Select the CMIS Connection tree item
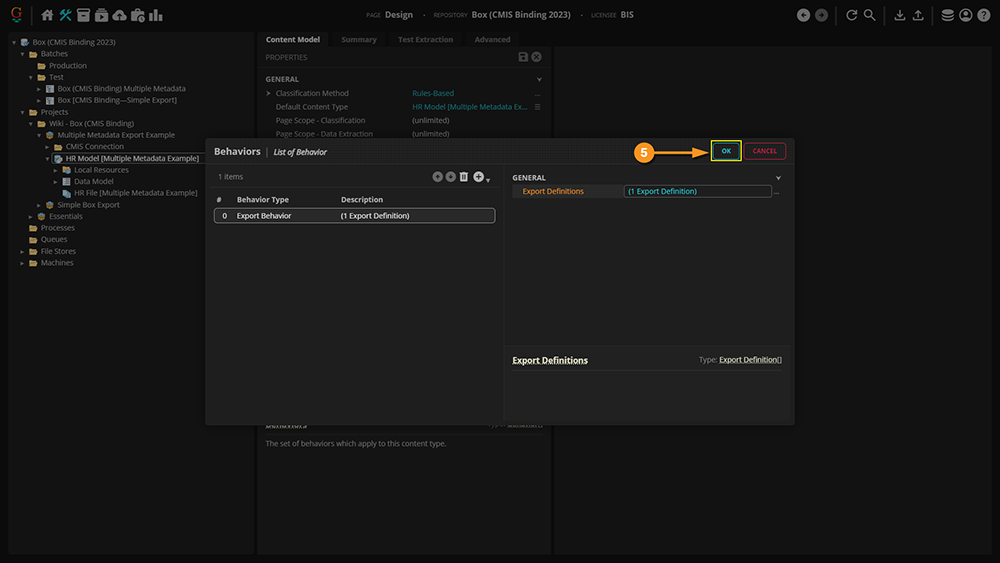 click(95, 147)
